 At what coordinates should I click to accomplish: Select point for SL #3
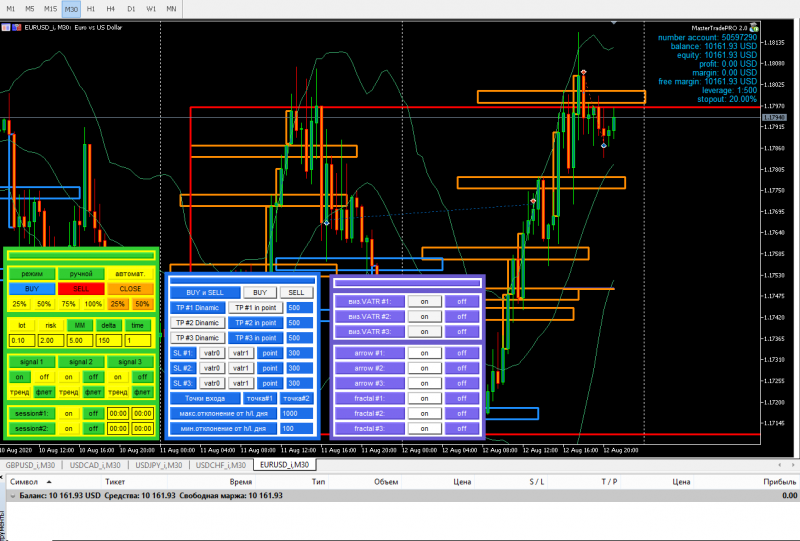[270, 383]
